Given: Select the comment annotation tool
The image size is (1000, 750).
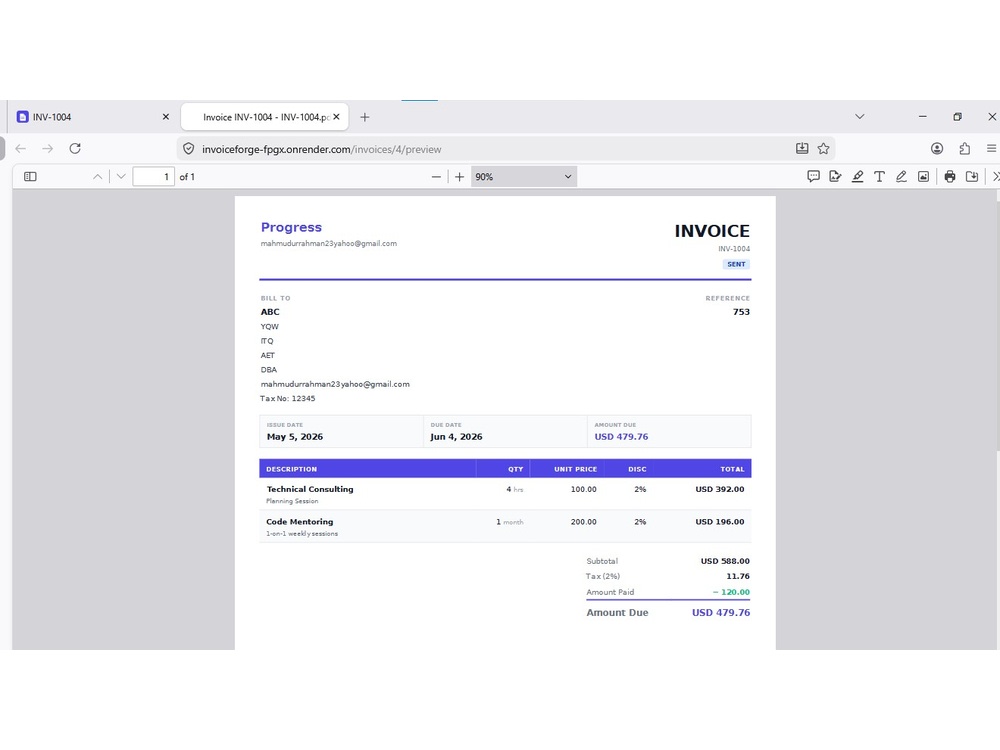Looking at the screenshot, I should coord(813,177).
